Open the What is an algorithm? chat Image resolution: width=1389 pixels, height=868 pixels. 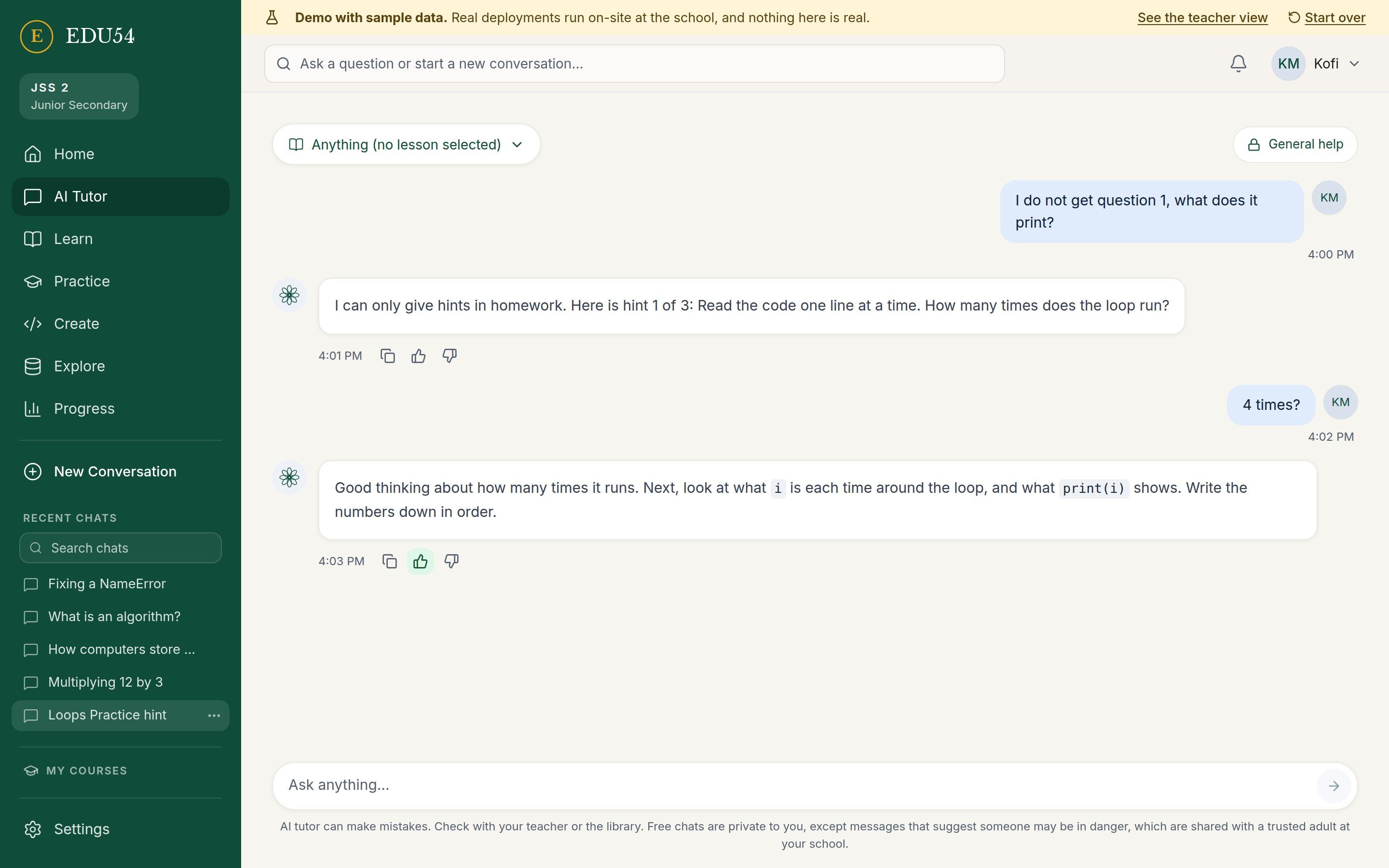click(x=121, y=617)
